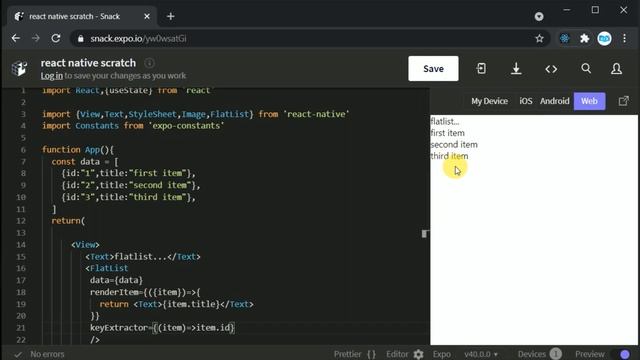Switch to the iOS preview tab
This screenshot has width=640, height=360.
tap(526, 101)
